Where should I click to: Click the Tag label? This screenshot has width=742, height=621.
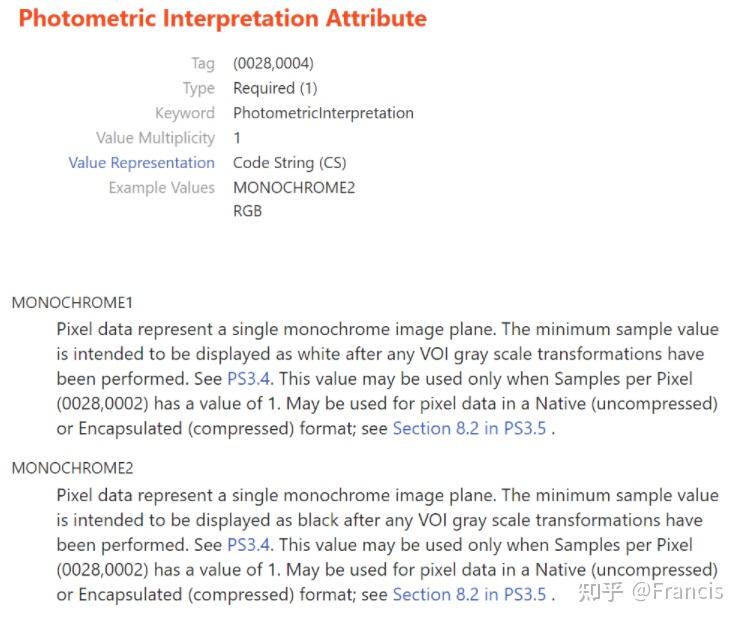203,63
